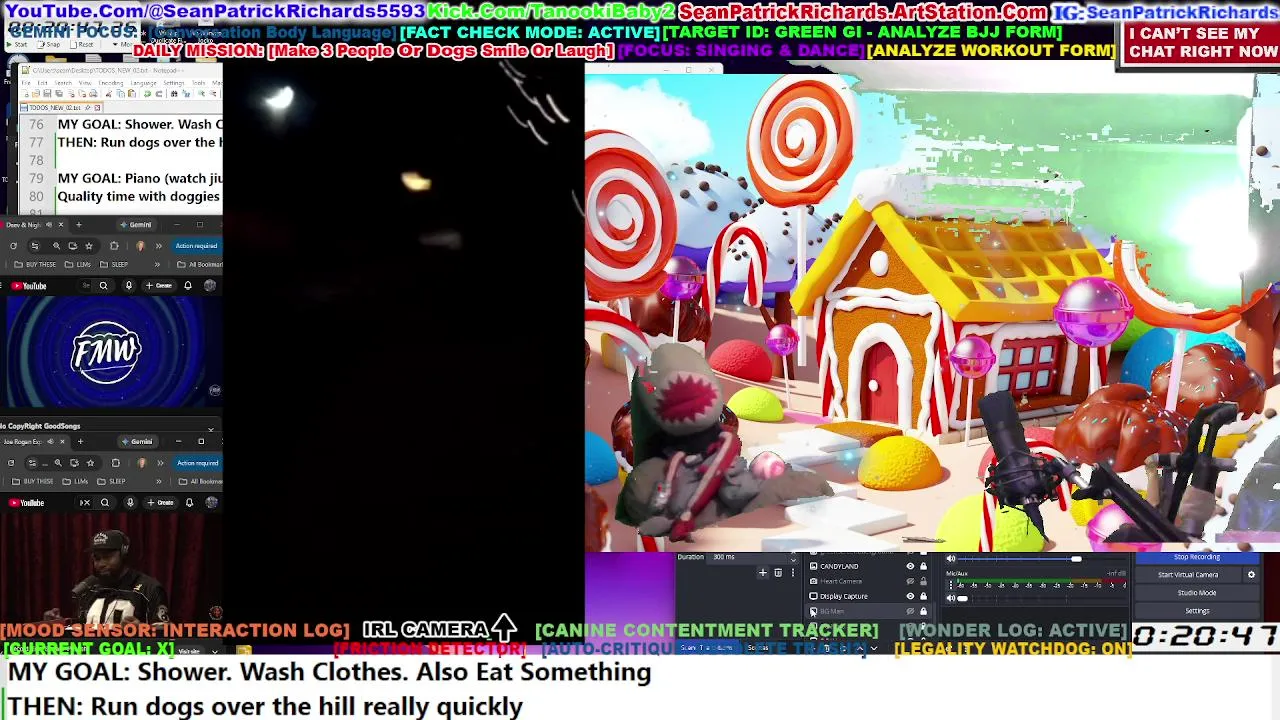Screen dimensions: 1280x720
Task: Show the hidden BG Man source
Action: point(910,611)
